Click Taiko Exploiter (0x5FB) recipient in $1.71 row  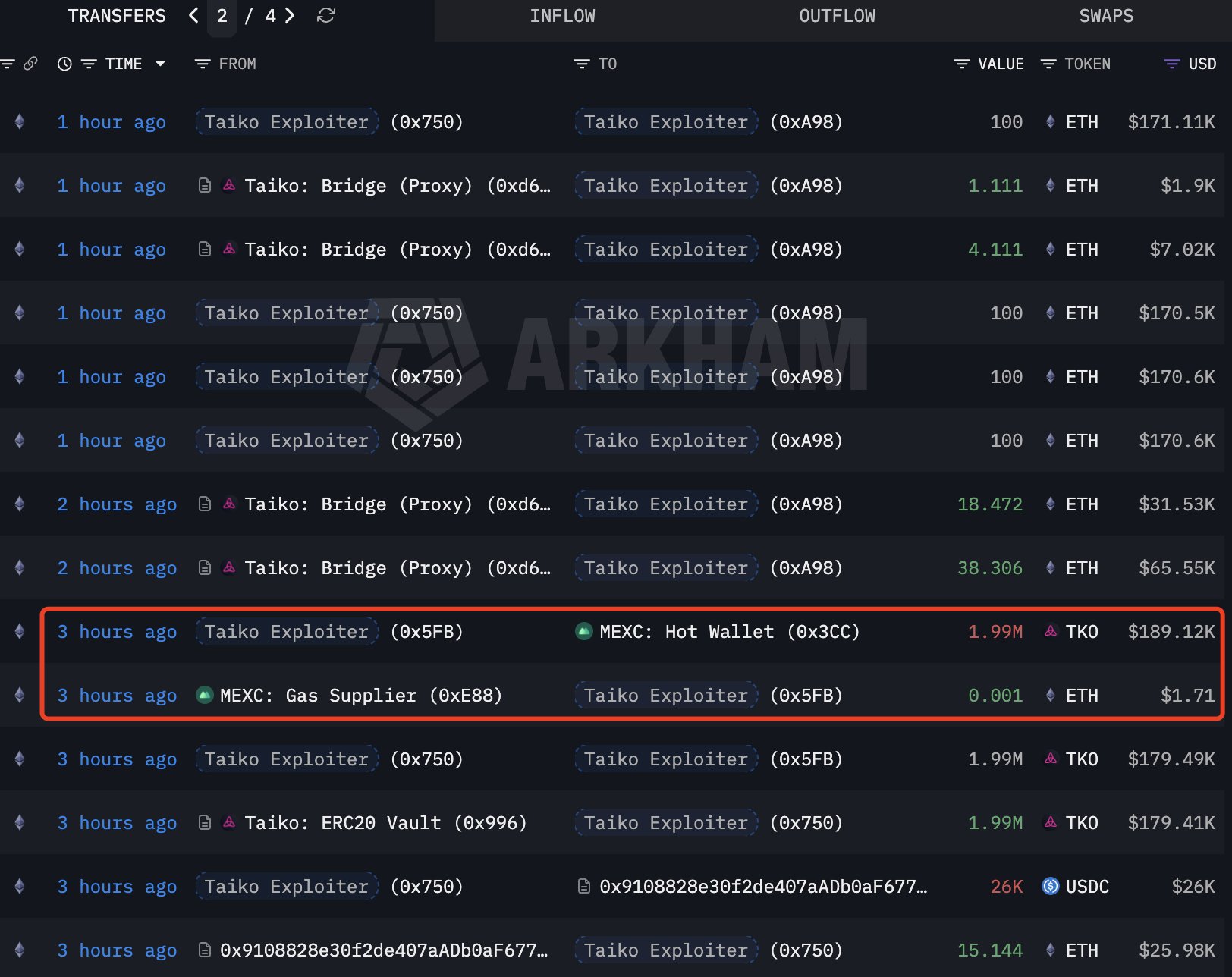pyautogui.click(x=709, y=696)
